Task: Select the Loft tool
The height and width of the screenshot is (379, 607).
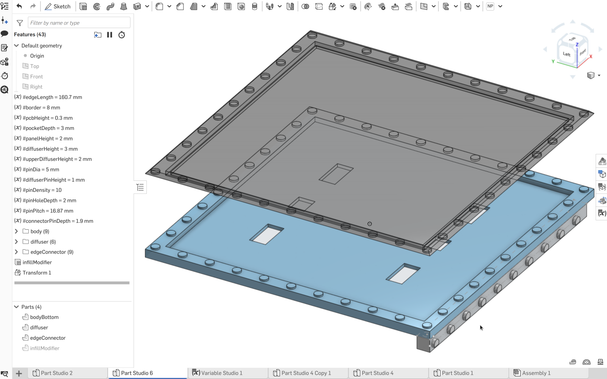Action: (123, 6)
